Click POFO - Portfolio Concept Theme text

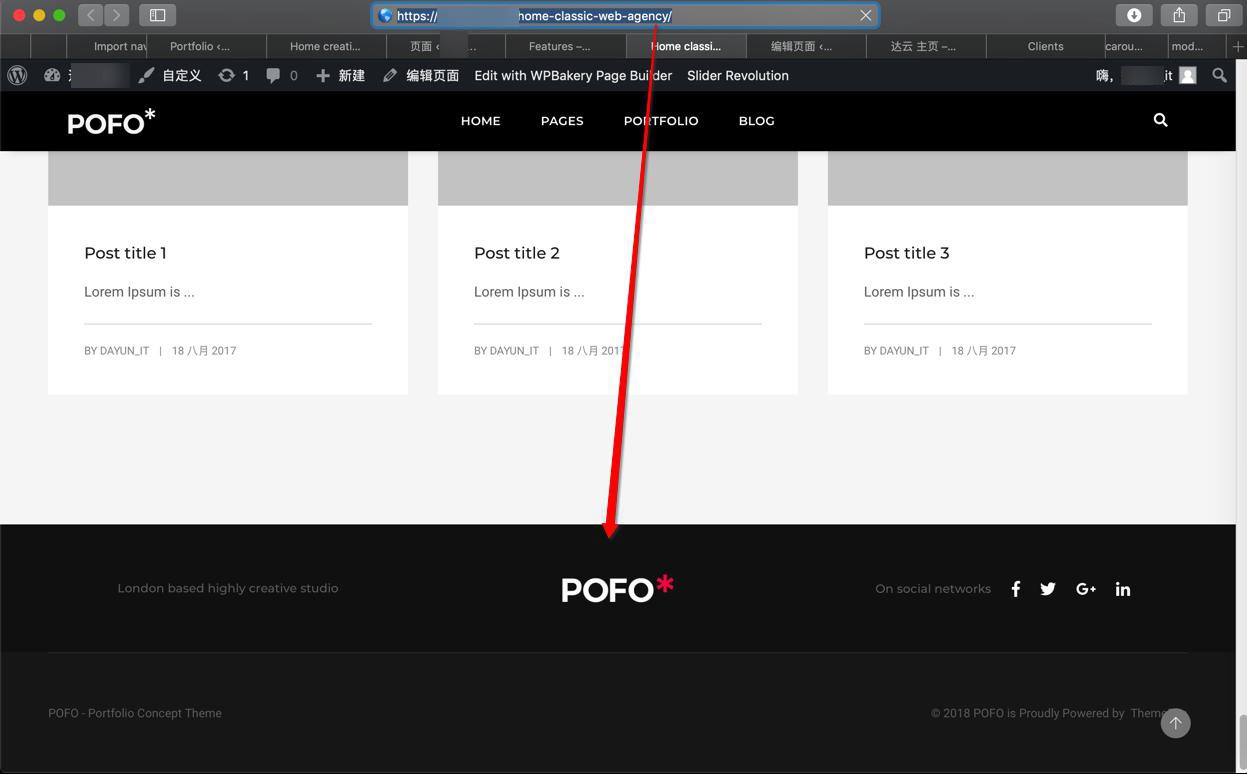(135, 713)
